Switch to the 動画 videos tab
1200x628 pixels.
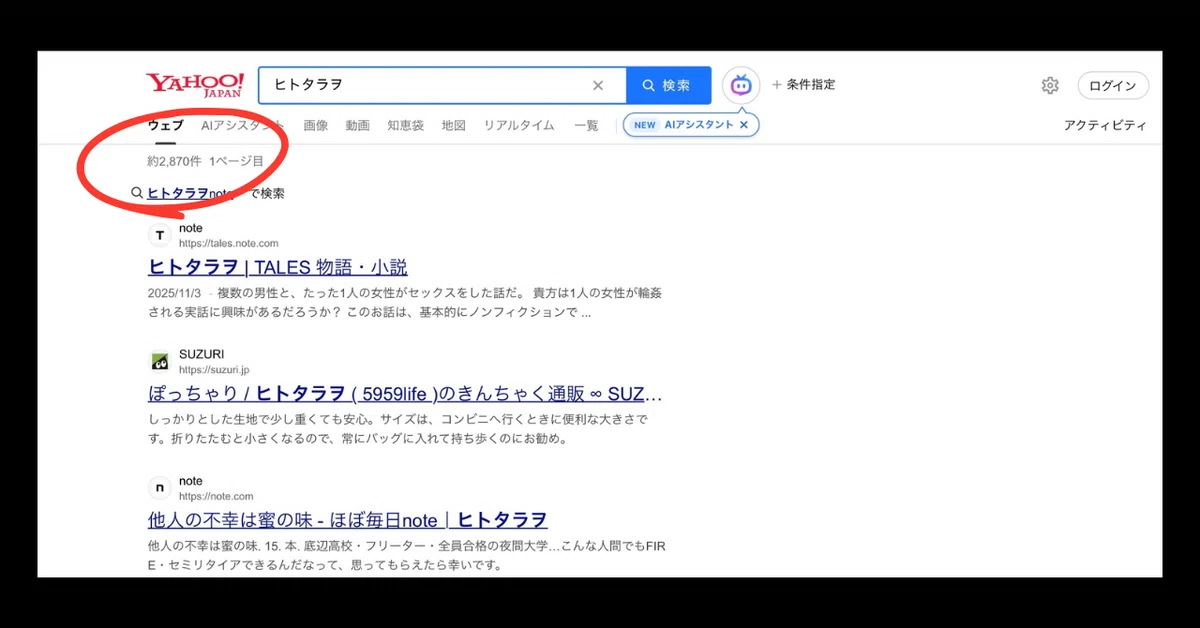pos(358,126)
